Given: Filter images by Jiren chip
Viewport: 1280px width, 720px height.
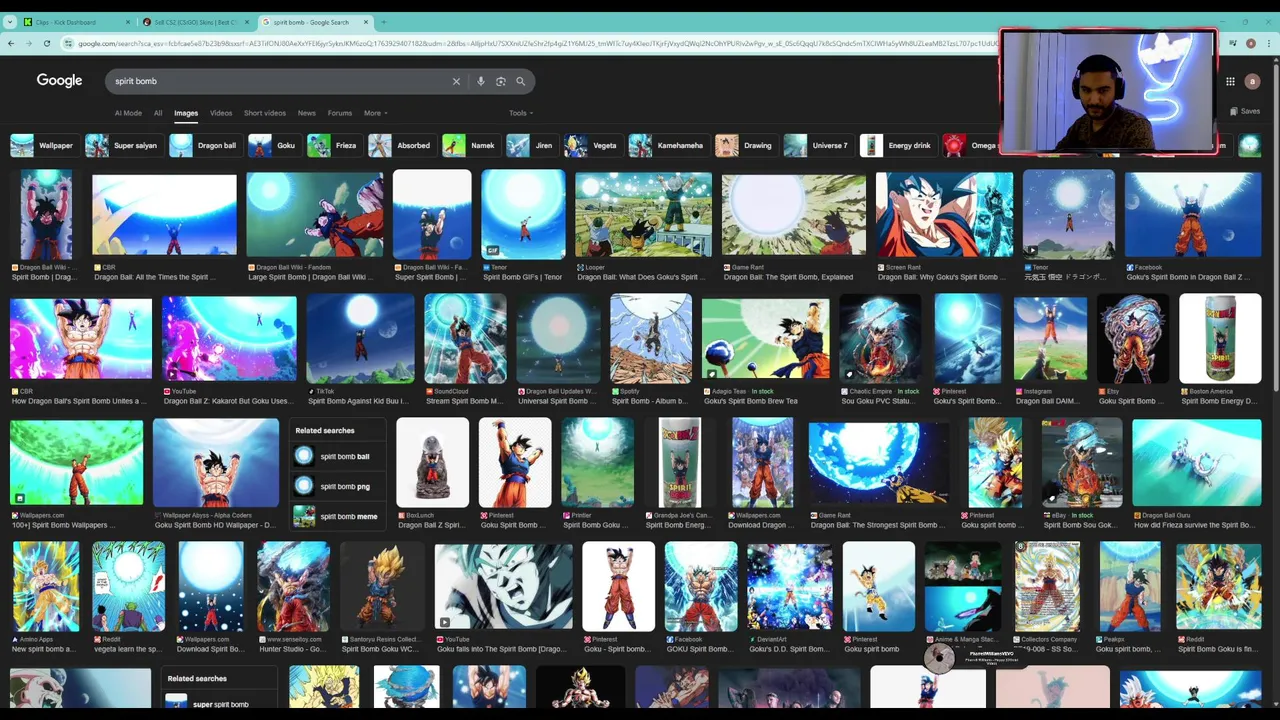Looking at the screenshot, I should (x=530, y=145).
